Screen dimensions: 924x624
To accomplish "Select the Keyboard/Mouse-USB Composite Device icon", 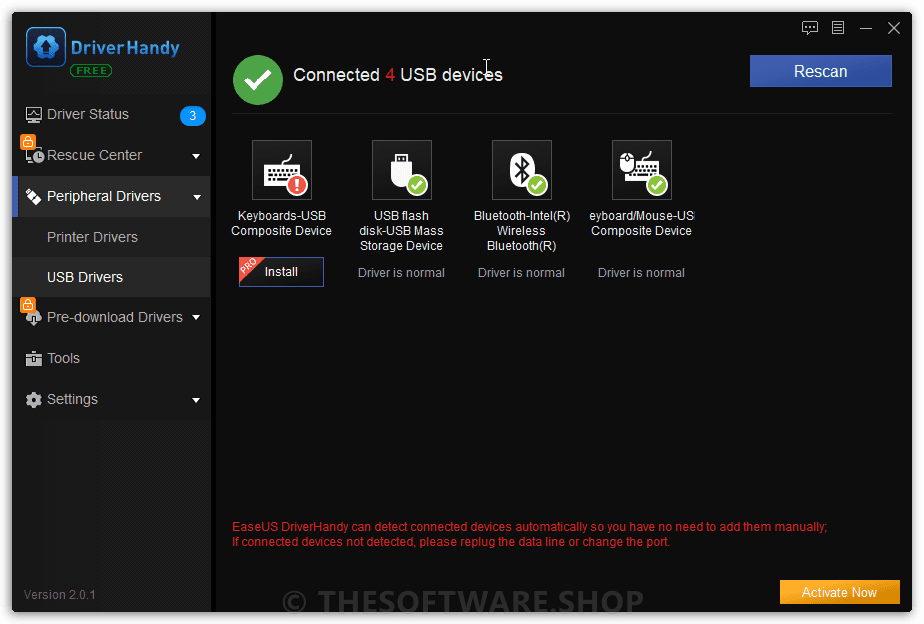I will click(x=642, y=170).
